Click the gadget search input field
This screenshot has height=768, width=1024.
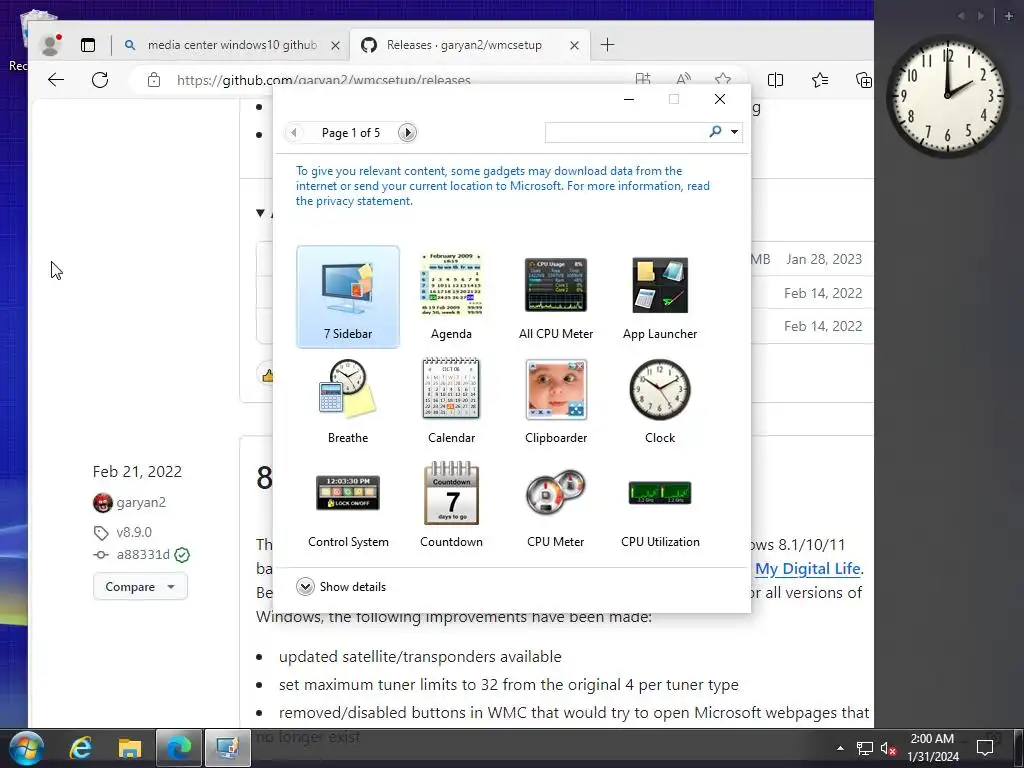(627, 132)
